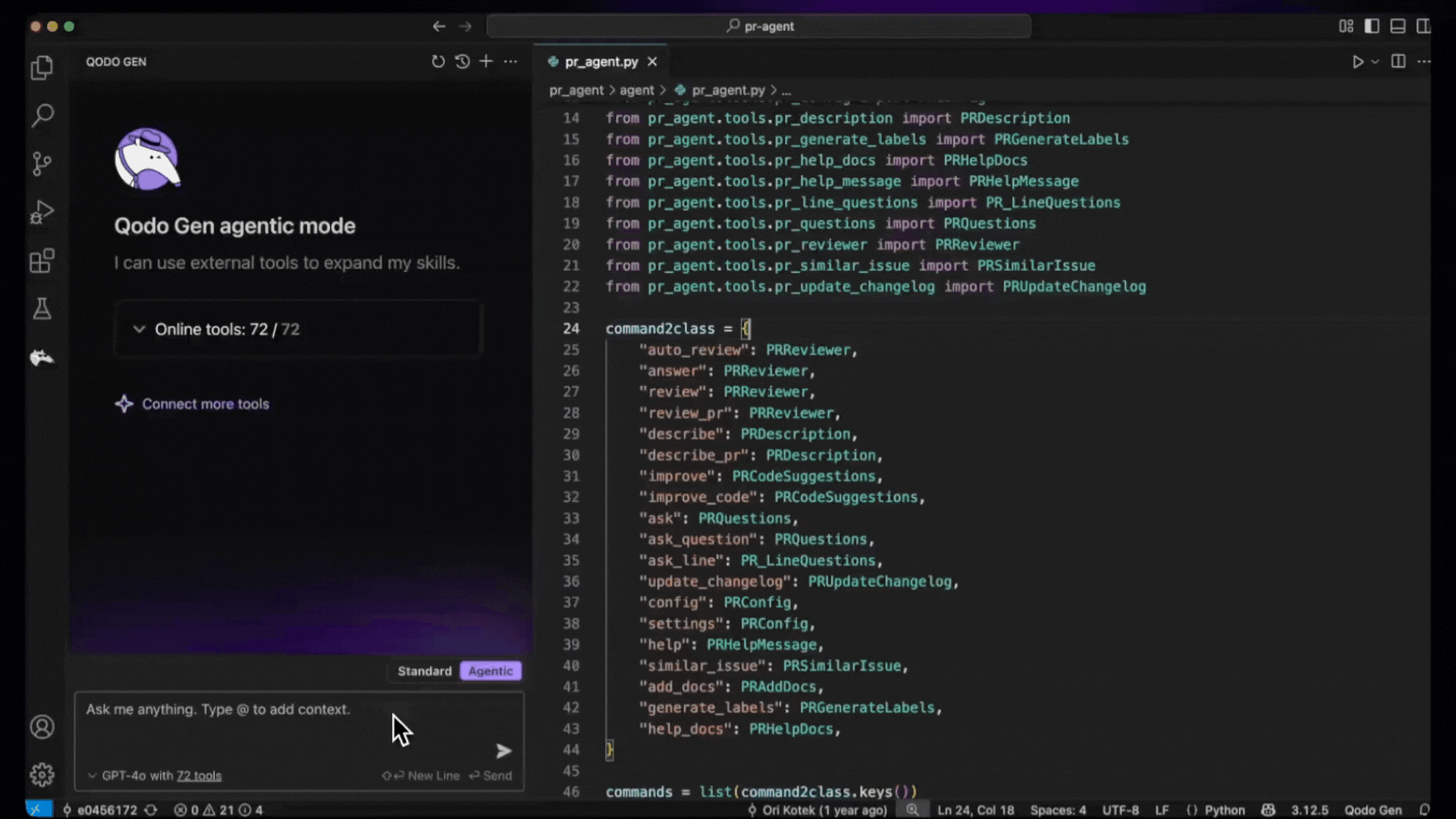Close the pr_agent.py tab
1456x819 pixels.
[x=652, y=61]
